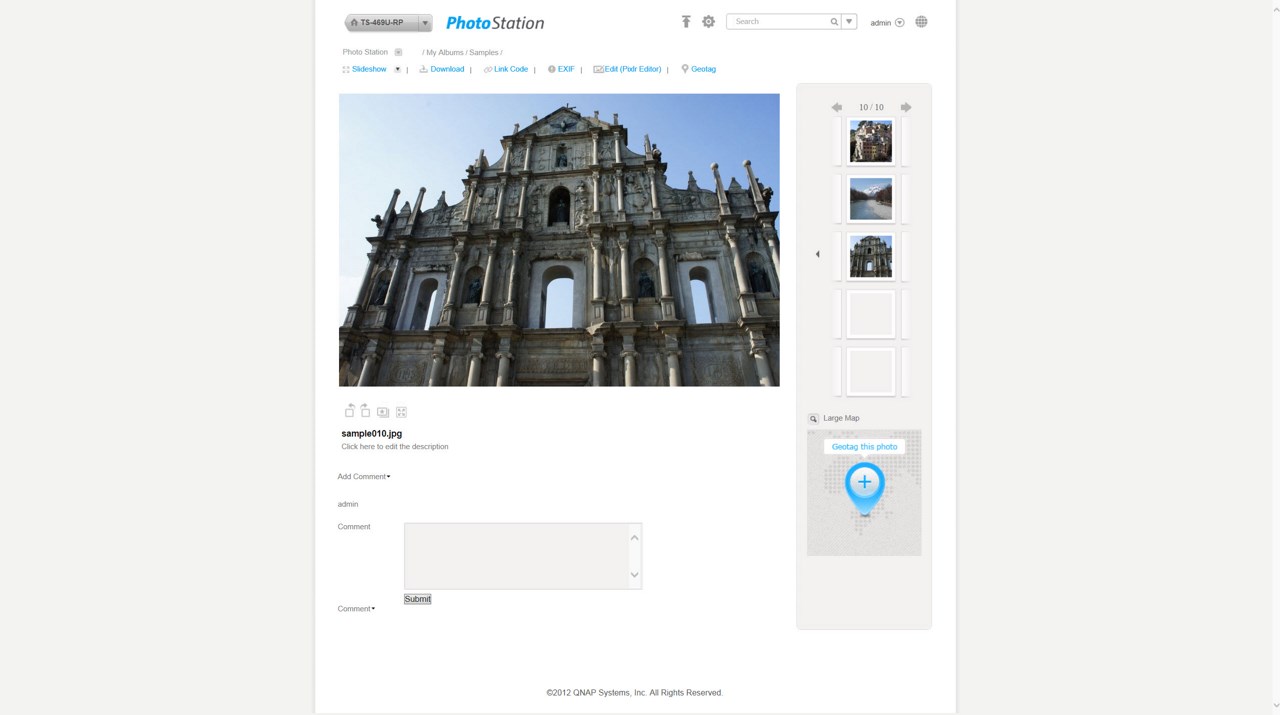Screen dimensions: 1280x715
Task: Download the current photo
Action: click(x=441, y=69)
